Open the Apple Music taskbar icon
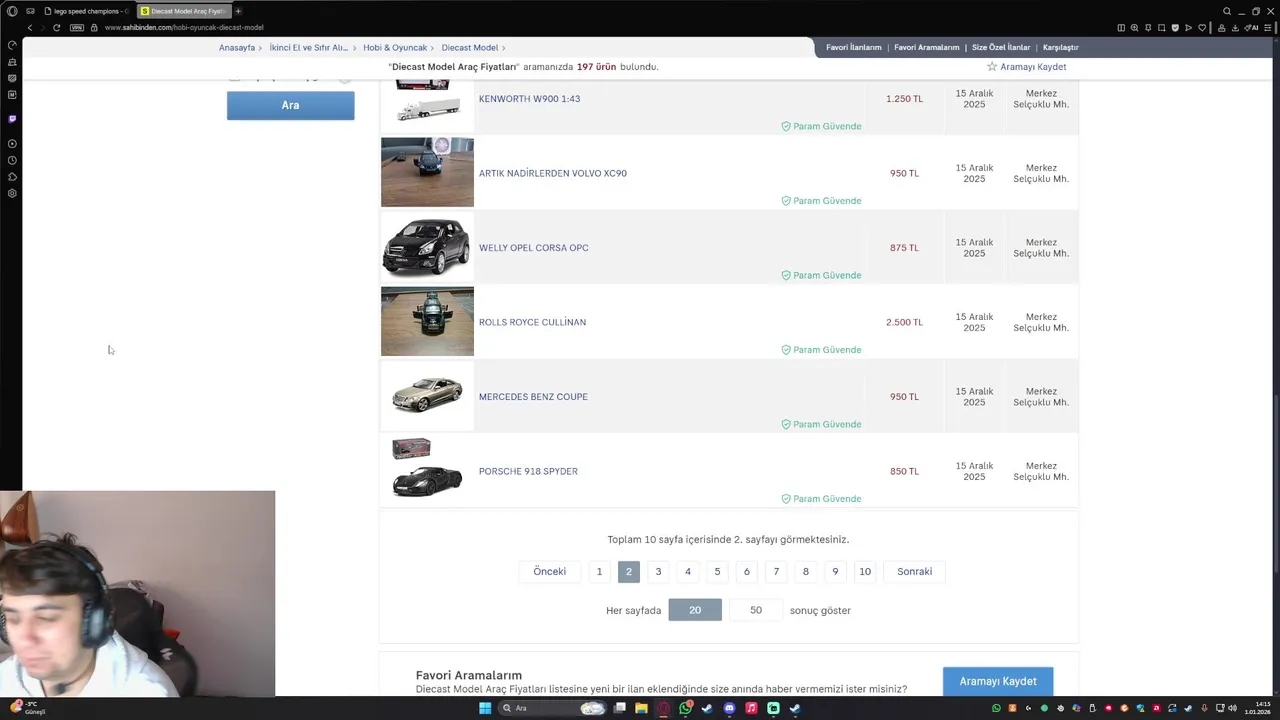The image size is (1280, 720). pos(751,708)
